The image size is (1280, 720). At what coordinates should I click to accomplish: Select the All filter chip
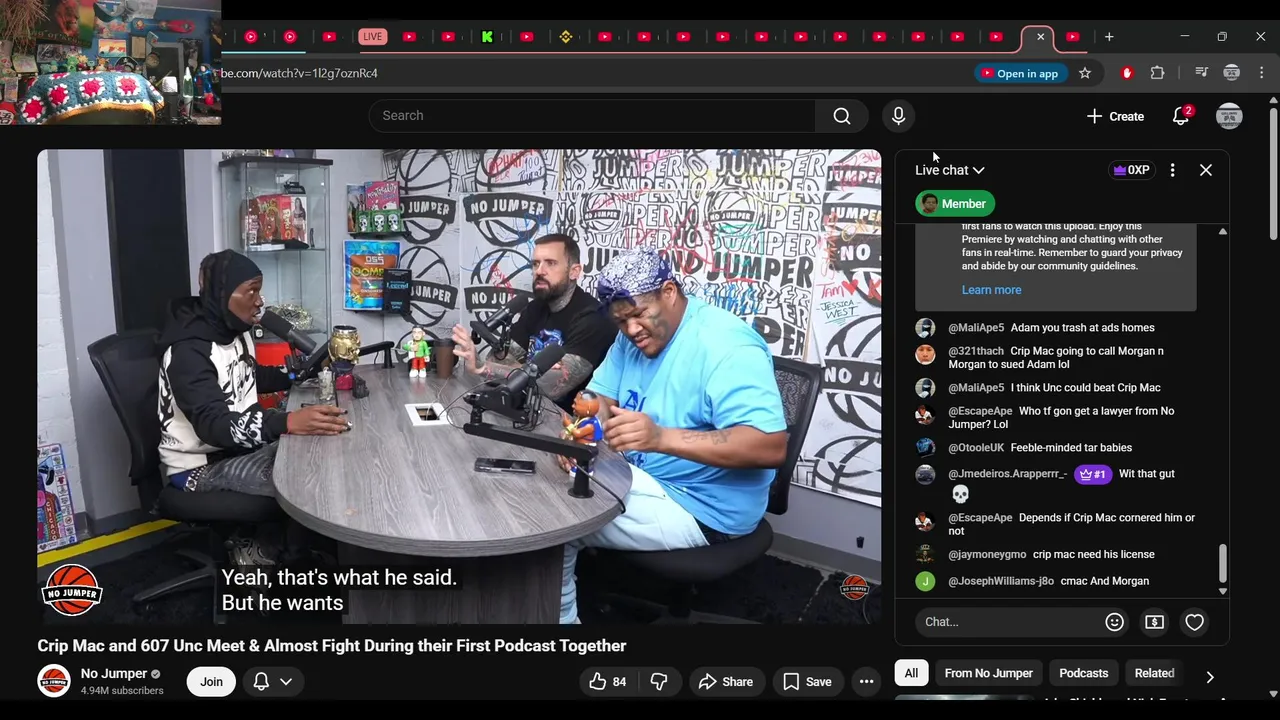point(911,673)
